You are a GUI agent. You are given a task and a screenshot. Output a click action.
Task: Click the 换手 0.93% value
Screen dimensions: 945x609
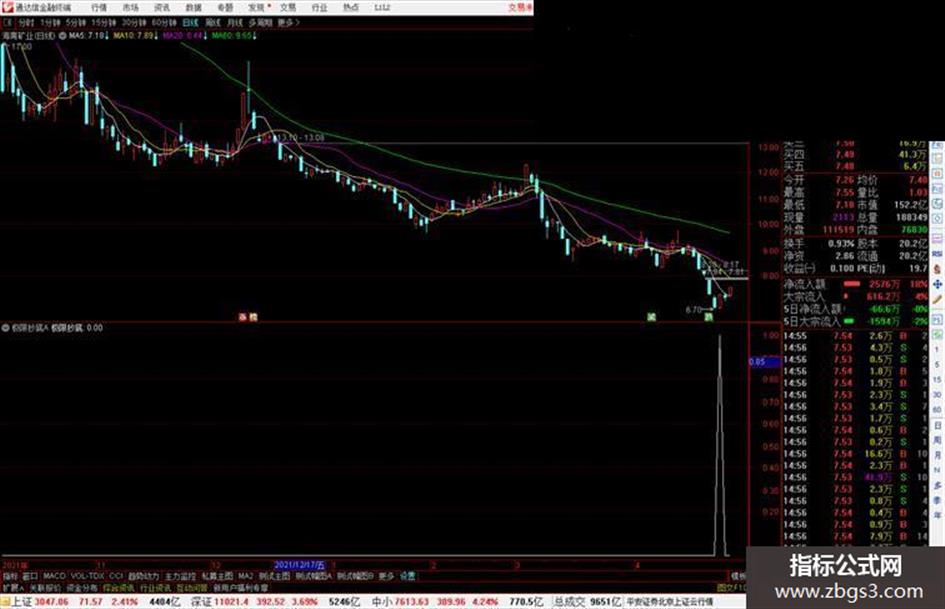841,244
